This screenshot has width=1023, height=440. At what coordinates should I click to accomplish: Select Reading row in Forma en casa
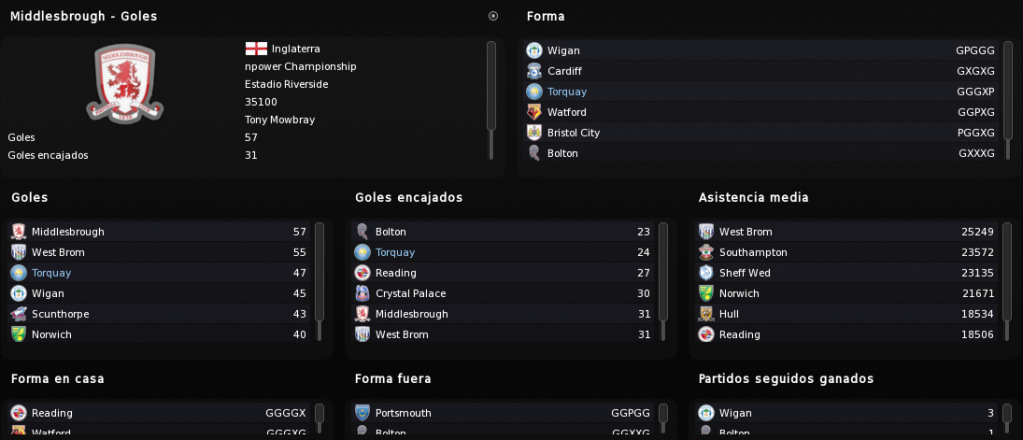pos(159,413)
